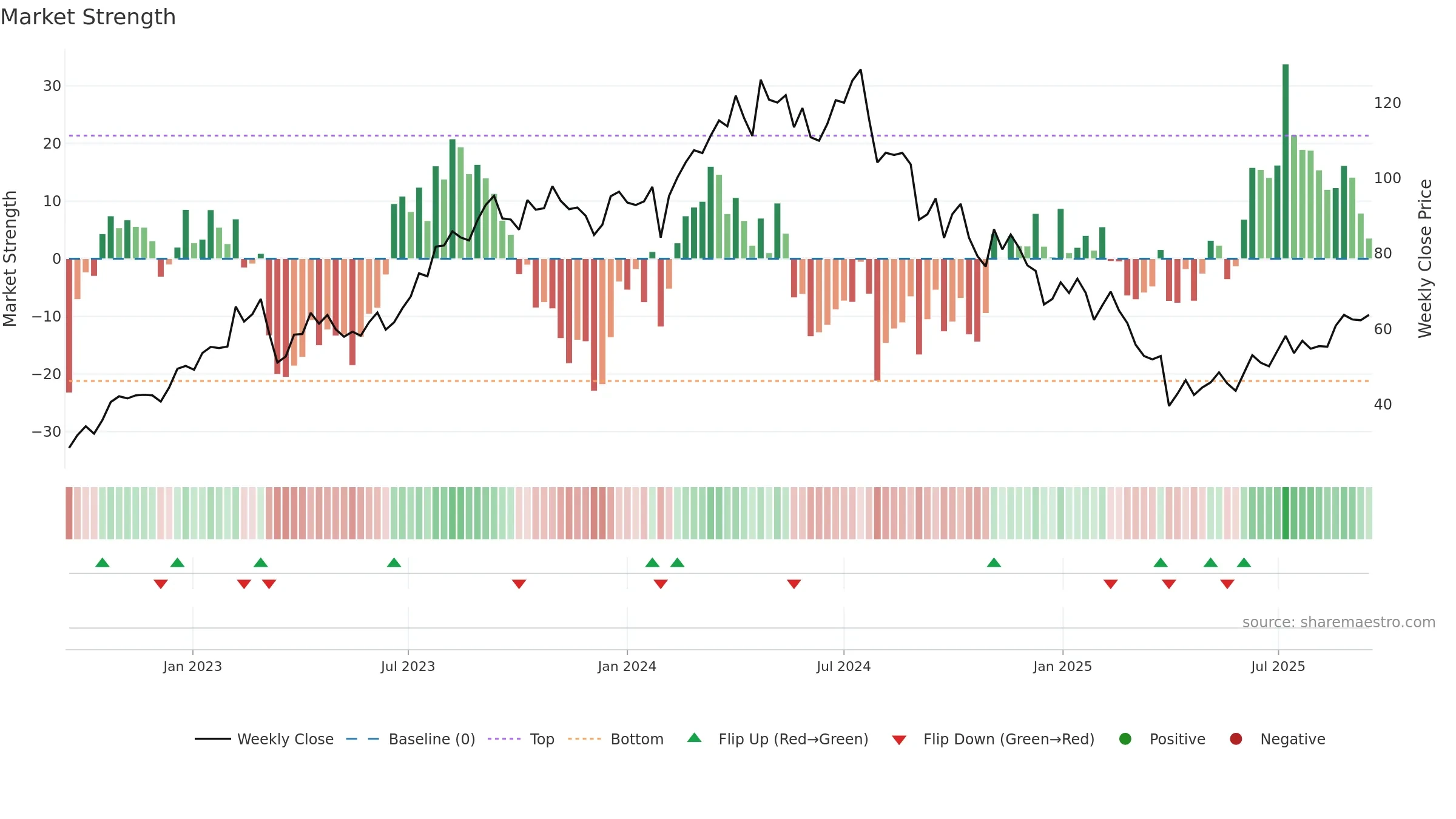The image size is (1456, 819).
Task: Toggle the Bottom legend entry
Action: (616, 739)
